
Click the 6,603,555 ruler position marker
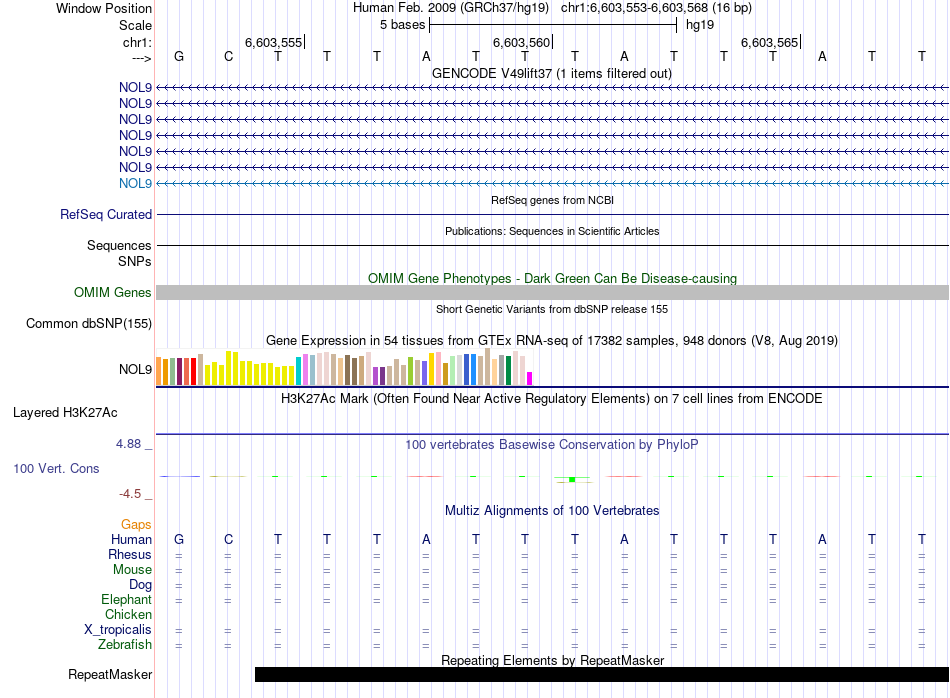tap(274, 42)
